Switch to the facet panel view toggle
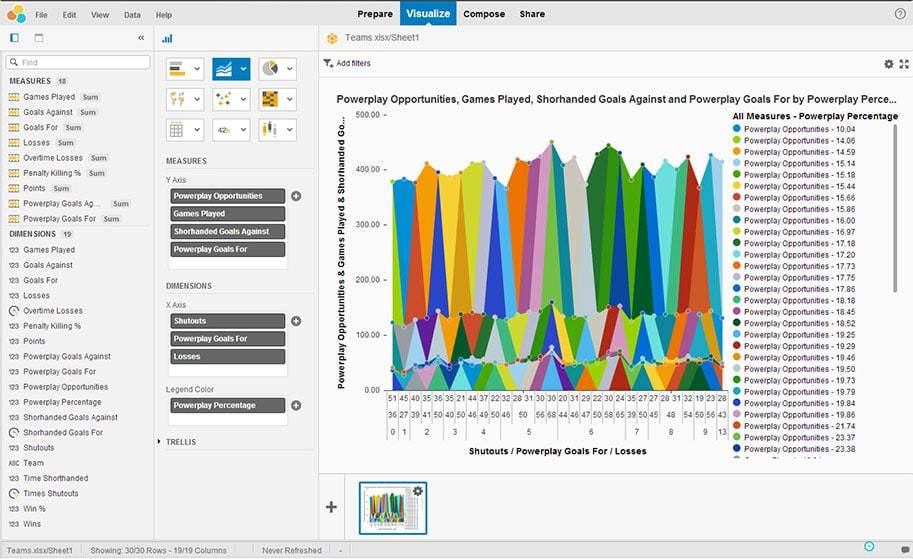Screen dimensions: 913x559 pos(14,38)
